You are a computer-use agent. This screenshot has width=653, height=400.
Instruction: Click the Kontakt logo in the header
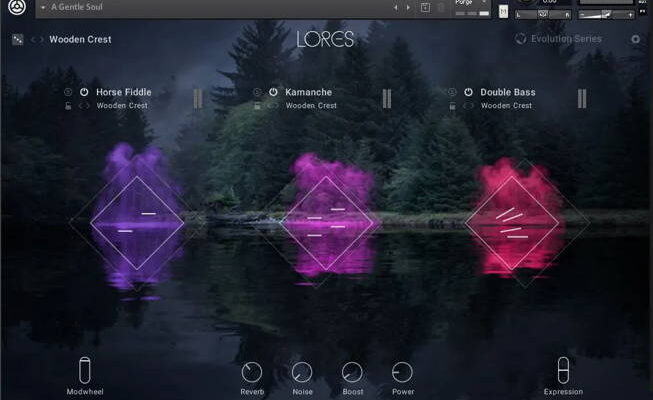[x=16, y=8]
